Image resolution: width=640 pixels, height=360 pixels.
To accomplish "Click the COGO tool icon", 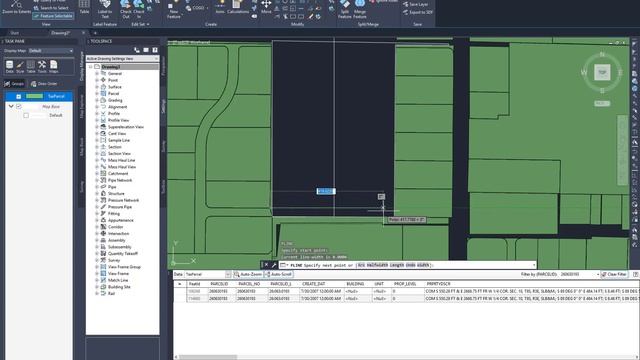I will 195,8.
